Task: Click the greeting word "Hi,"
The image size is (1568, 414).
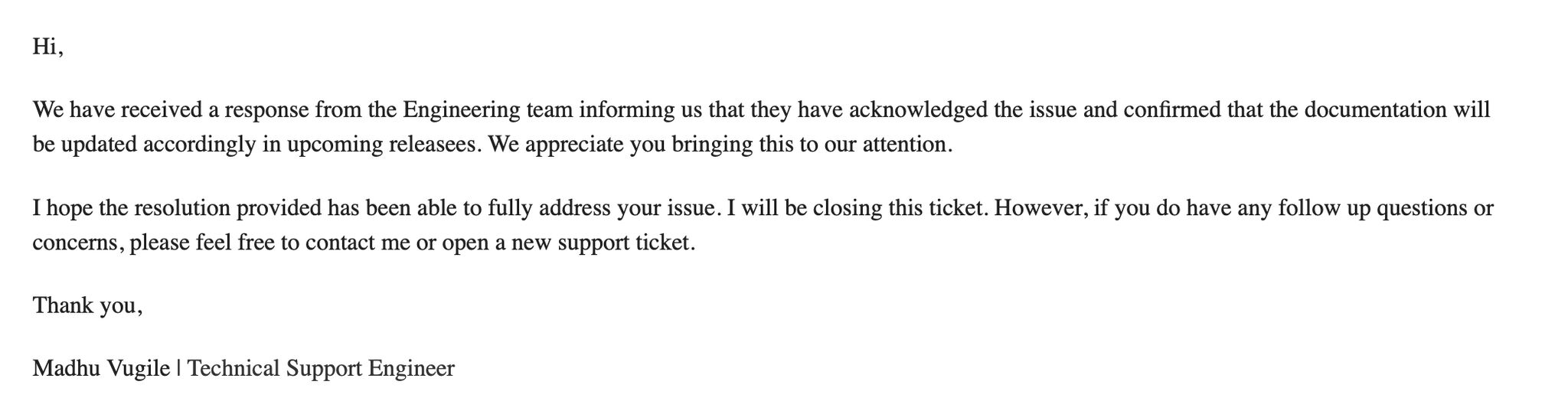Action: coord(47,47)
